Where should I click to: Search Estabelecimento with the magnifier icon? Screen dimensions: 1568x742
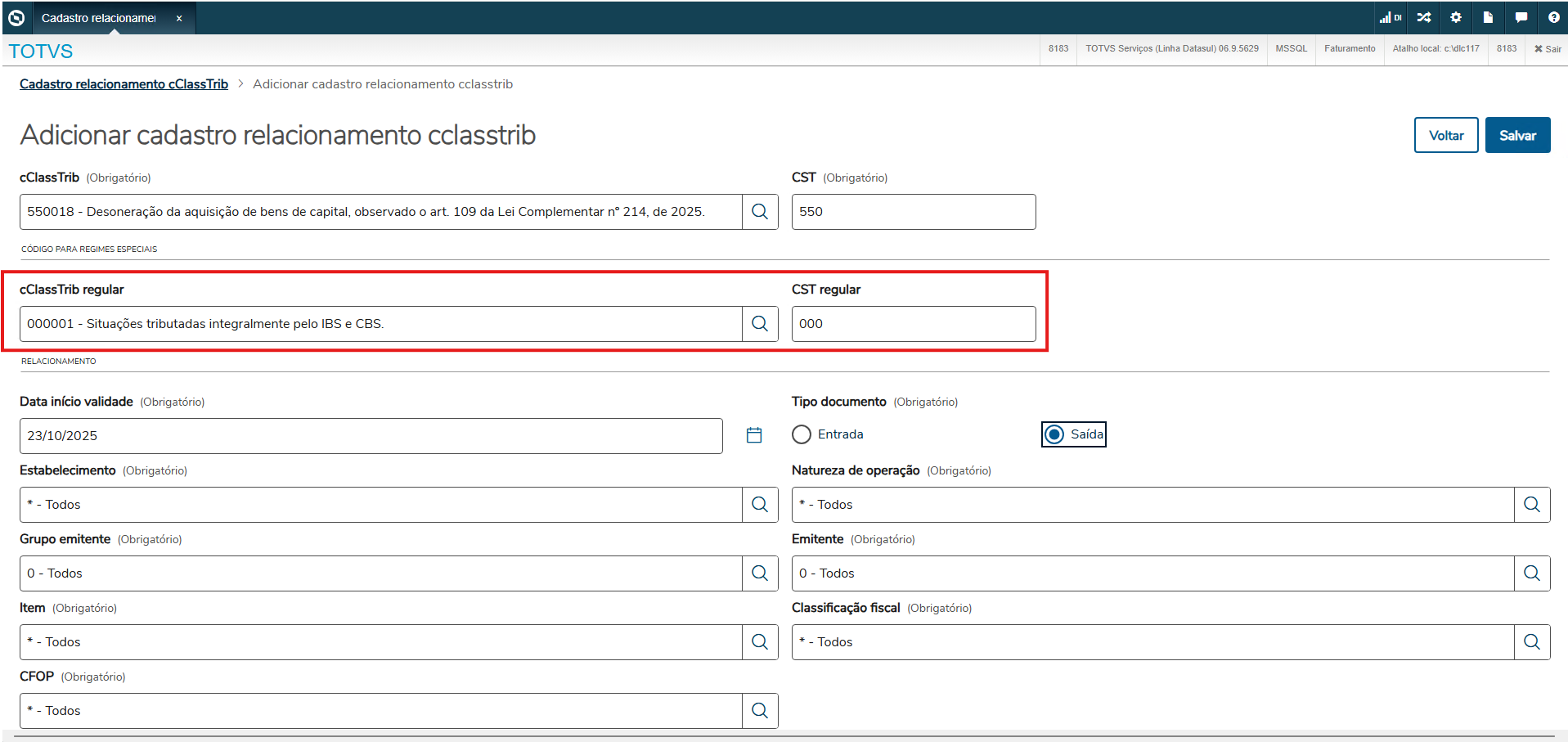coord(760,505)
